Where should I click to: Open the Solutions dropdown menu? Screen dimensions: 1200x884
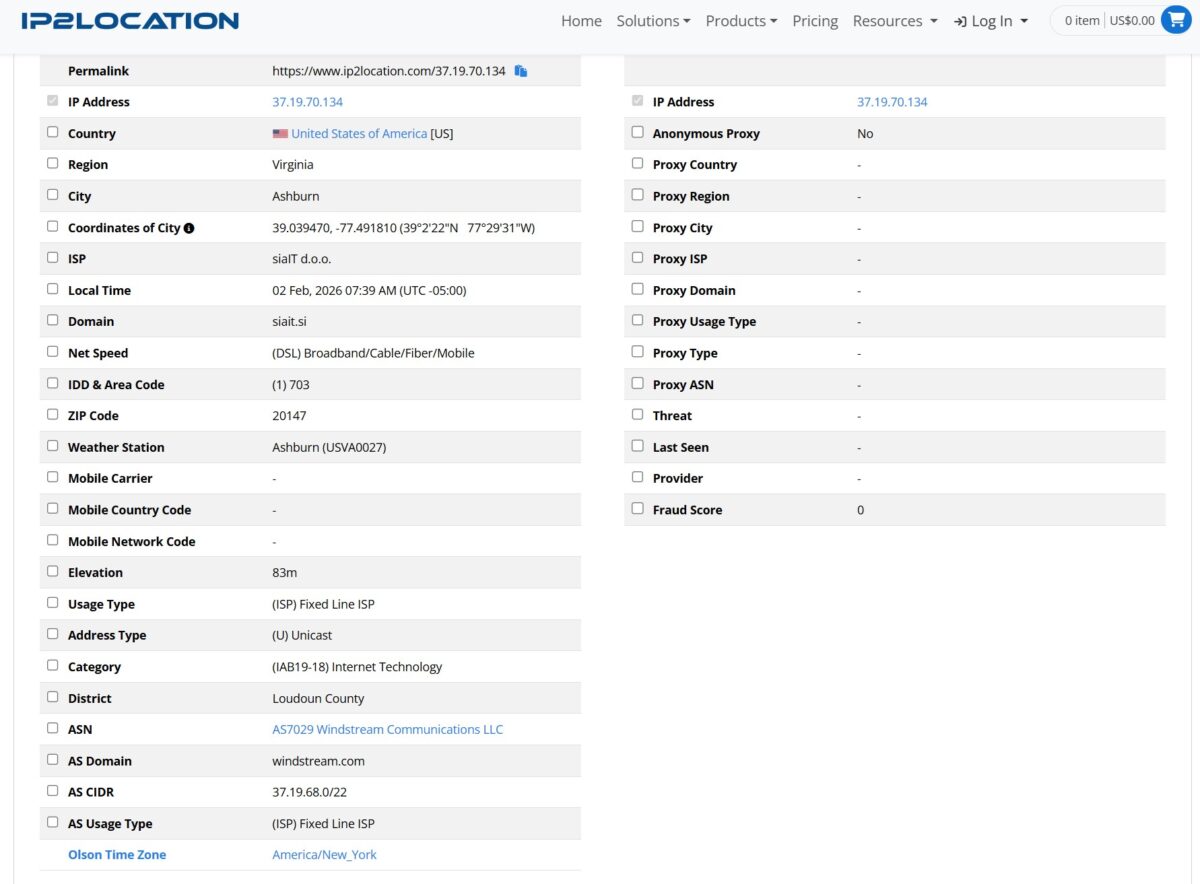[653, 20]
